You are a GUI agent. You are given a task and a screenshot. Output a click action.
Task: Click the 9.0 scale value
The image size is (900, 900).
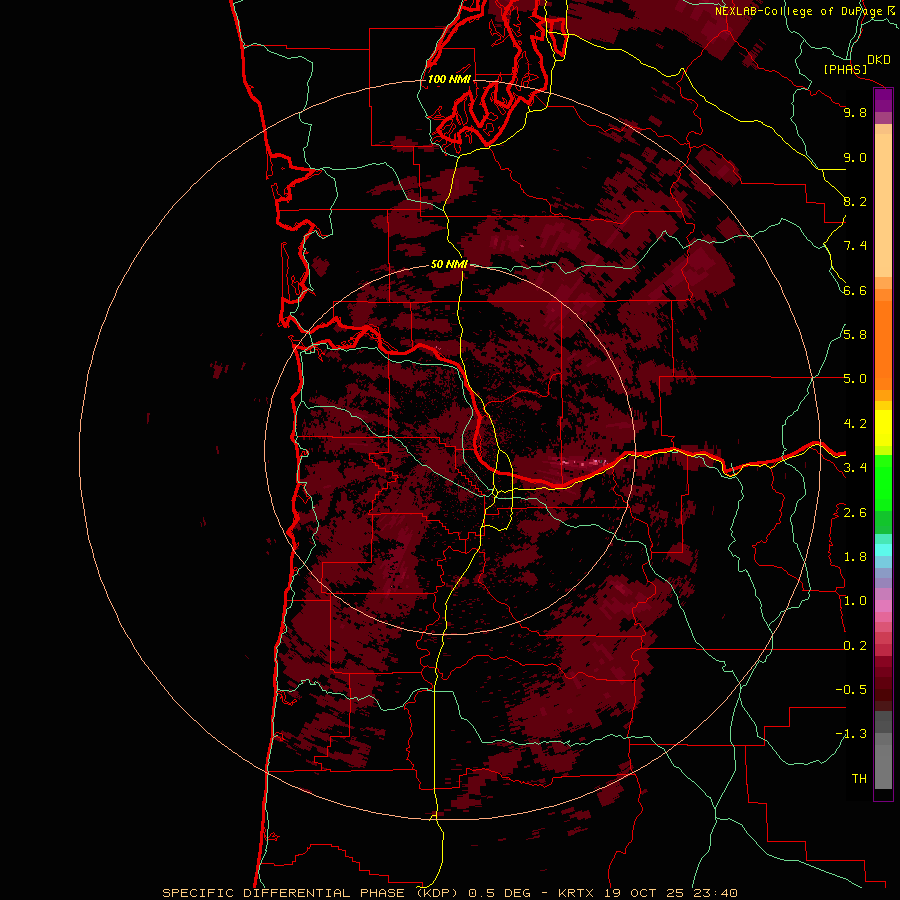(x=855, y=157)
